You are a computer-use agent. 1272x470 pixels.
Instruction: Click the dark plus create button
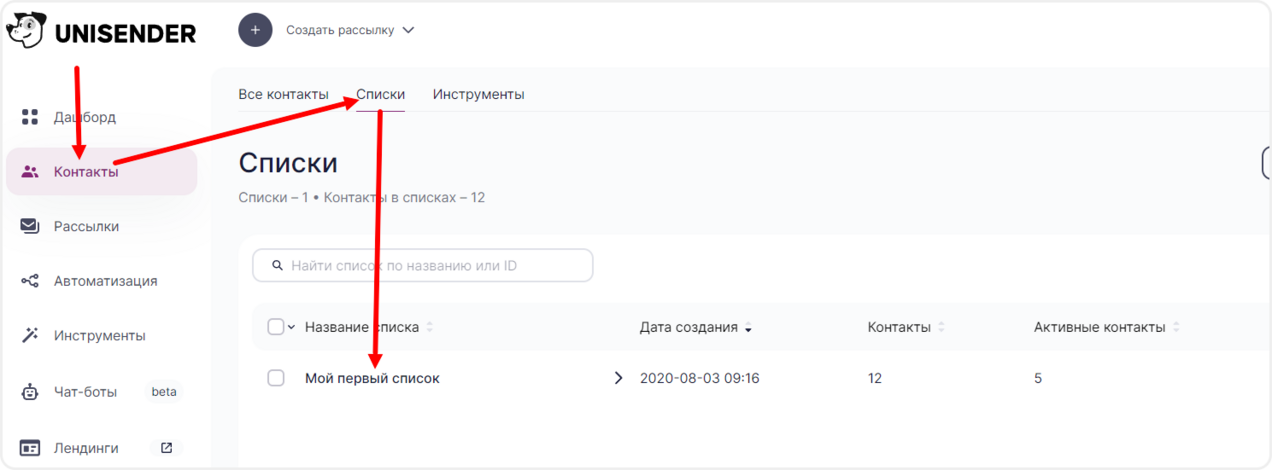pyautogui.click(x=255, y=30)
